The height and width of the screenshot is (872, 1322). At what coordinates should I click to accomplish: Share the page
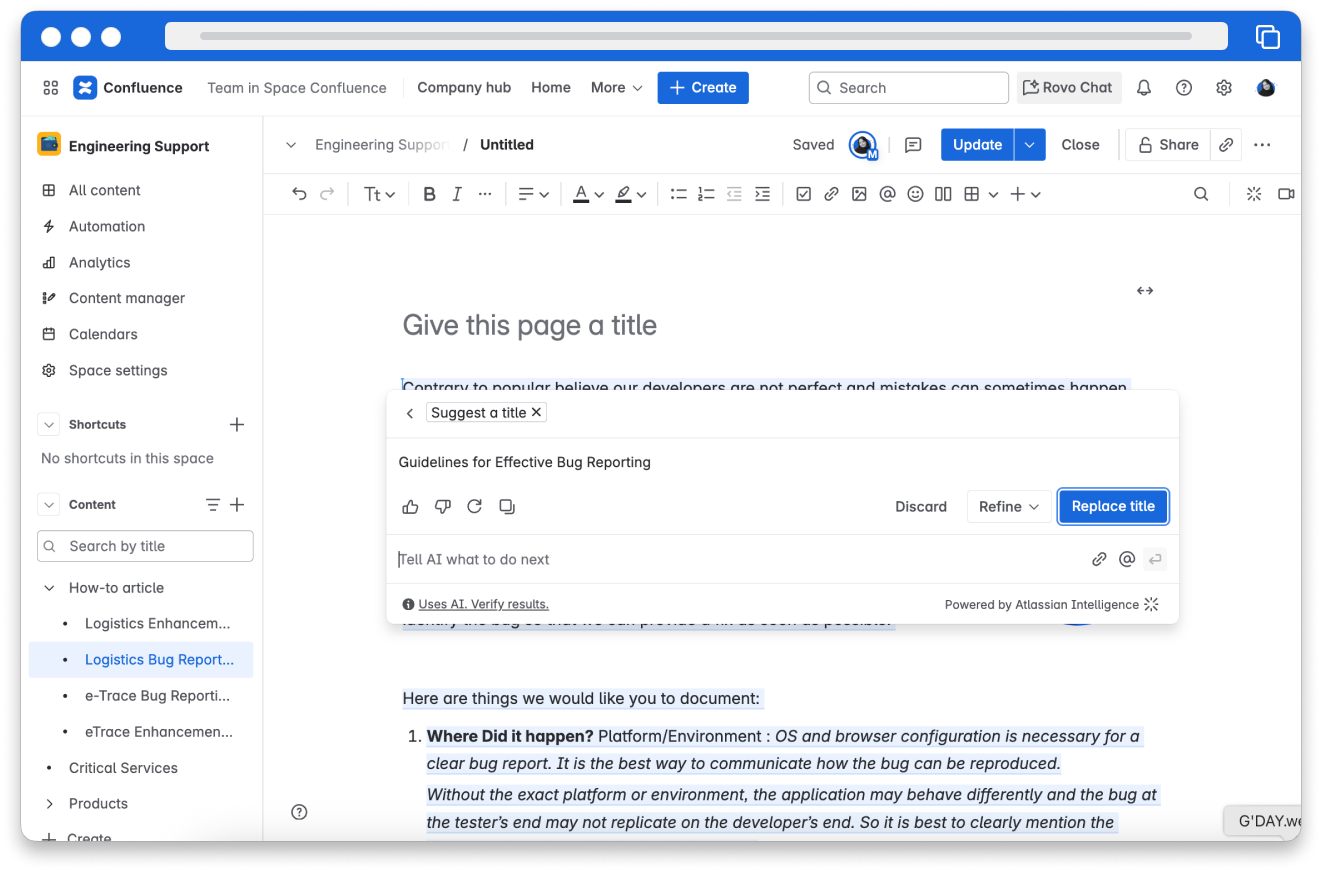tap(1168, 145)
